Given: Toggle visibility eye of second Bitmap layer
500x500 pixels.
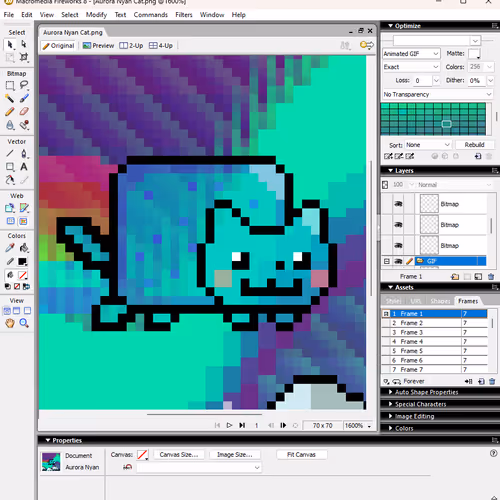Looking at the screenshot, I should (x=398, y=225).
